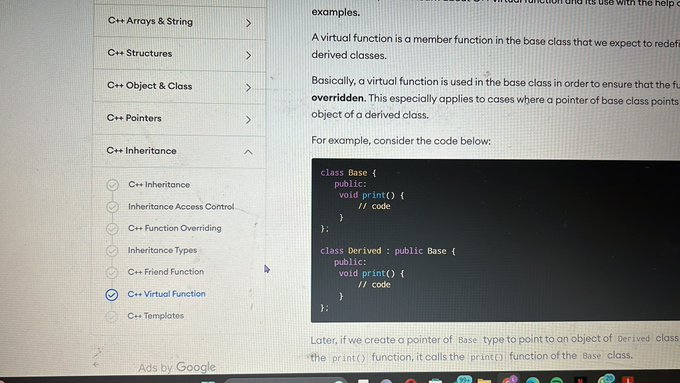Click the check circle beside Inheritance Types
This screenshot has height=383, width=680.
[112, 251]
